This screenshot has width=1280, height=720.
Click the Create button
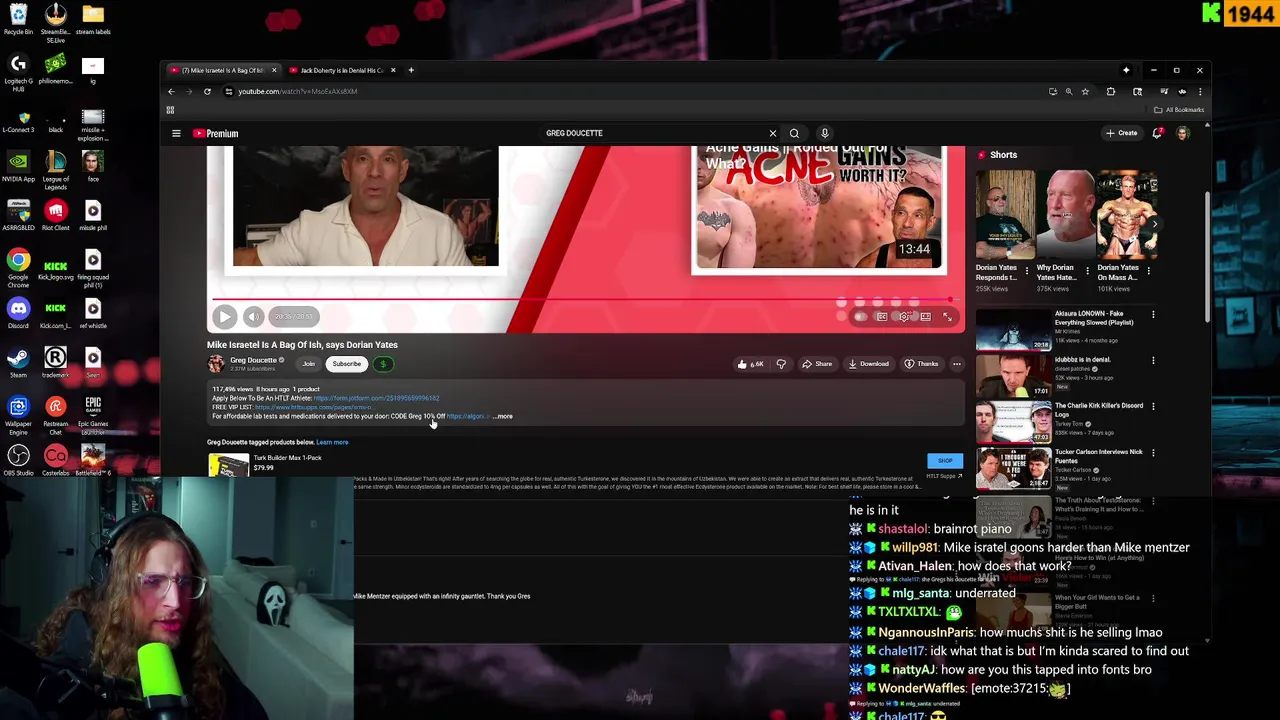tap(1121, 133)
